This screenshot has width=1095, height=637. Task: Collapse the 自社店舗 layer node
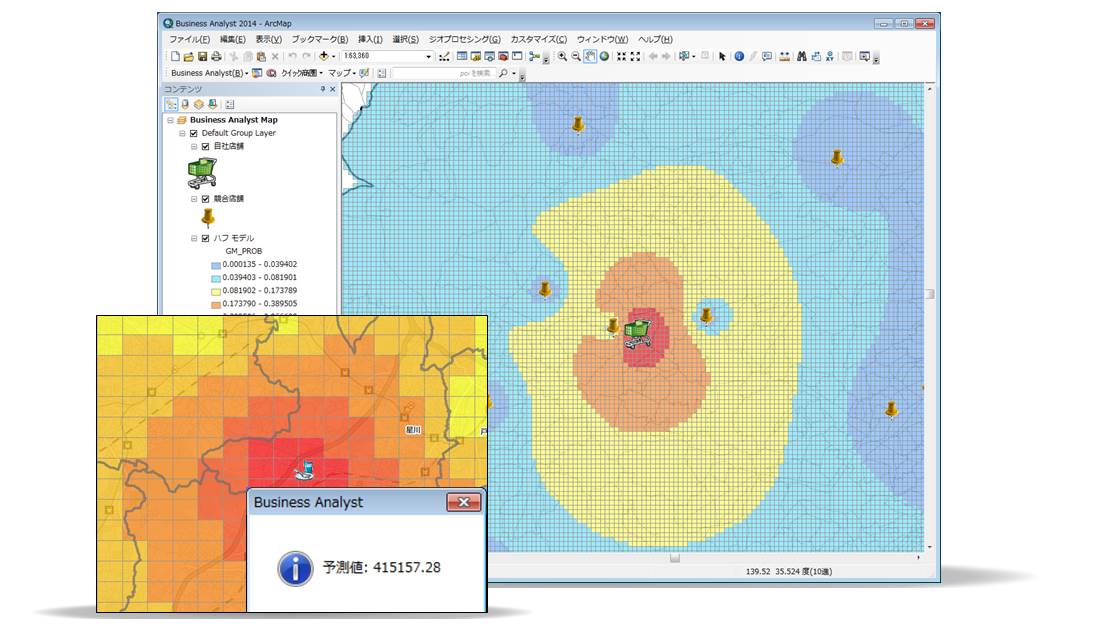[194, 147]
